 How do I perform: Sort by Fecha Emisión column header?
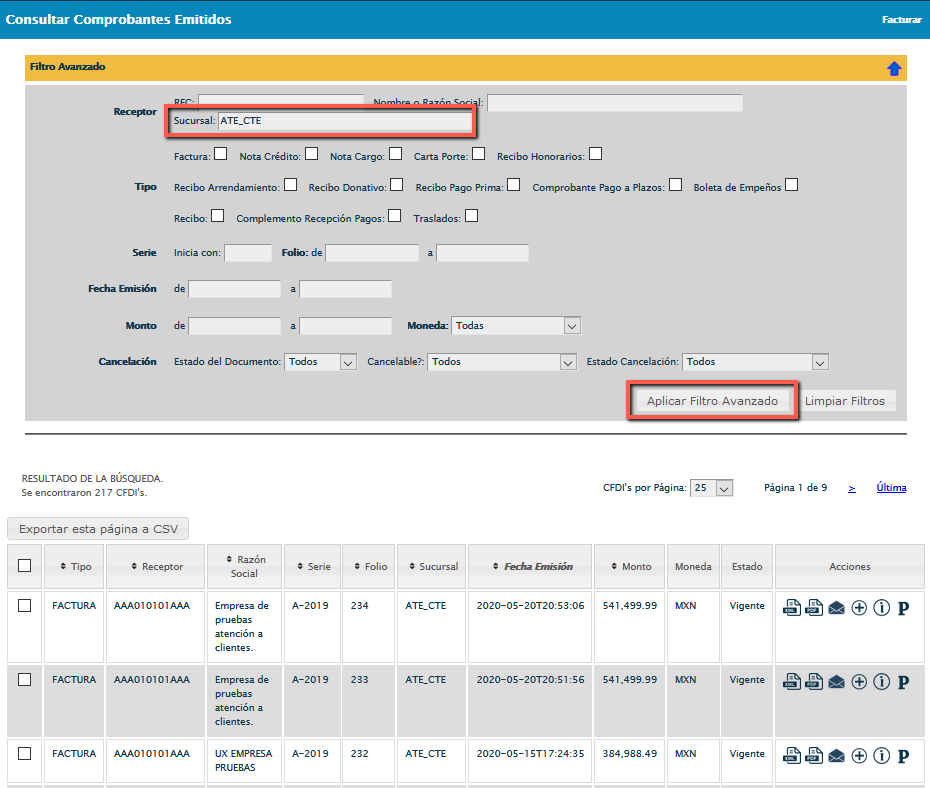click(531, 566)
